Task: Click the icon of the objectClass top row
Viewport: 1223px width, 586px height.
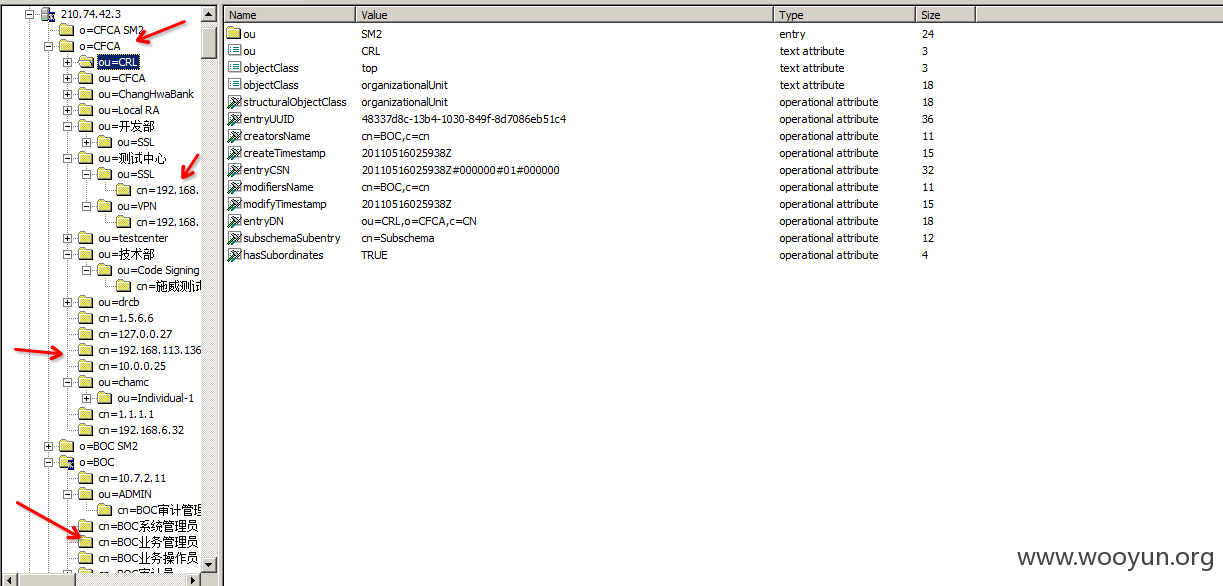Action: coord(234,68)
